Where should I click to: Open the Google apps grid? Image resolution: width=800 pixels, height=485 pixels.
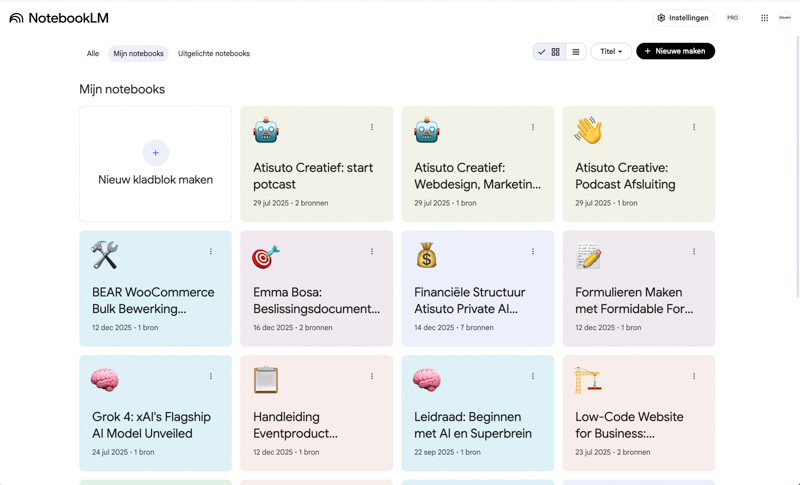pos(764,18)
